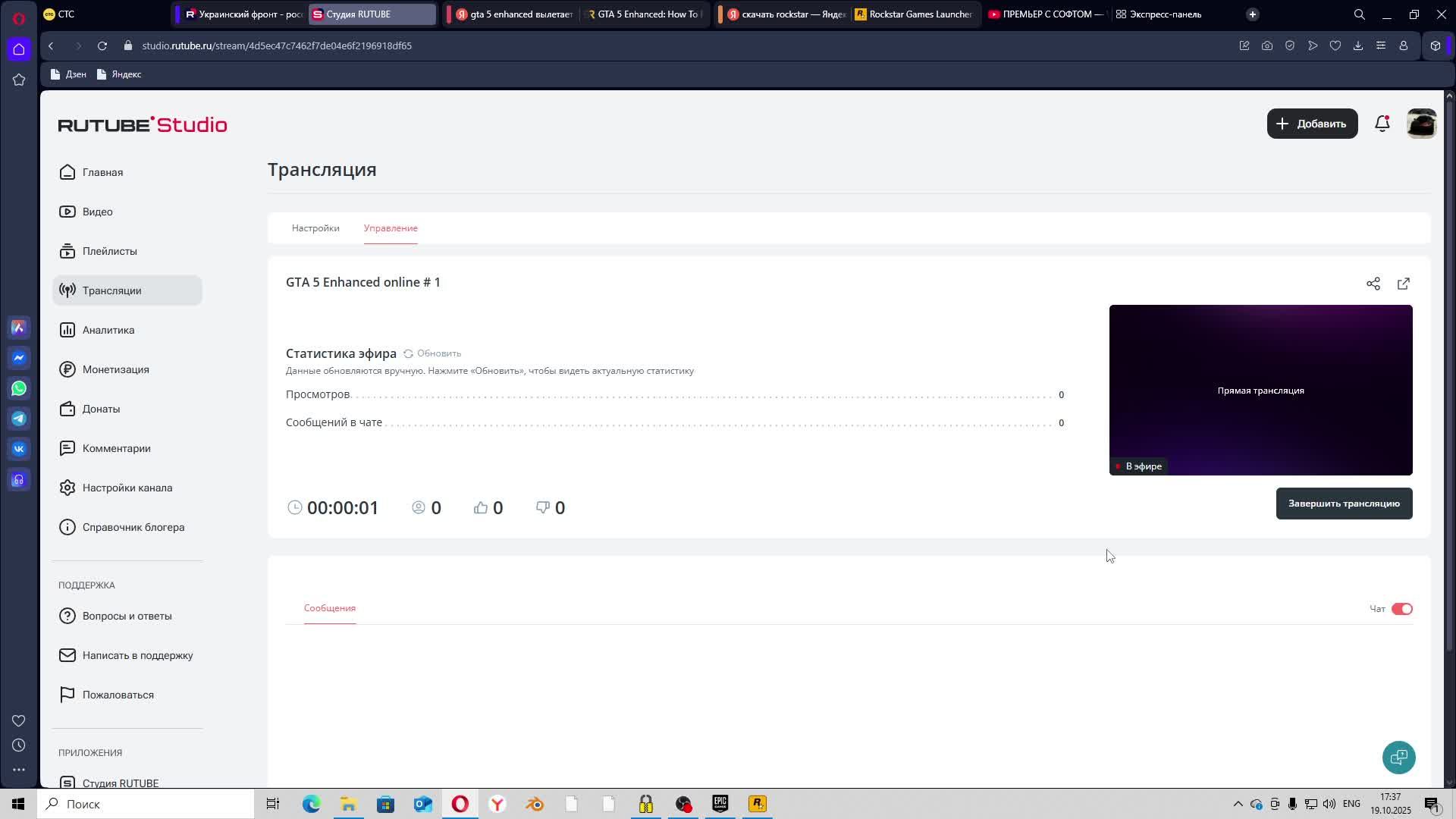Screen dimensions: 1456x819
Task: Switch to the Настройки tab
Action: tap(315, 228)
